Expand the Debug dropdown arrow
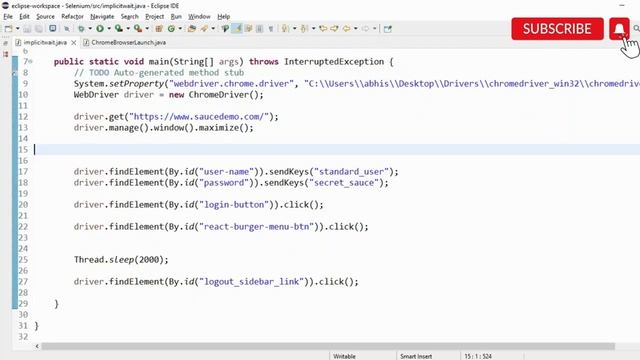 pyautogui.click(x=90, y=29)
